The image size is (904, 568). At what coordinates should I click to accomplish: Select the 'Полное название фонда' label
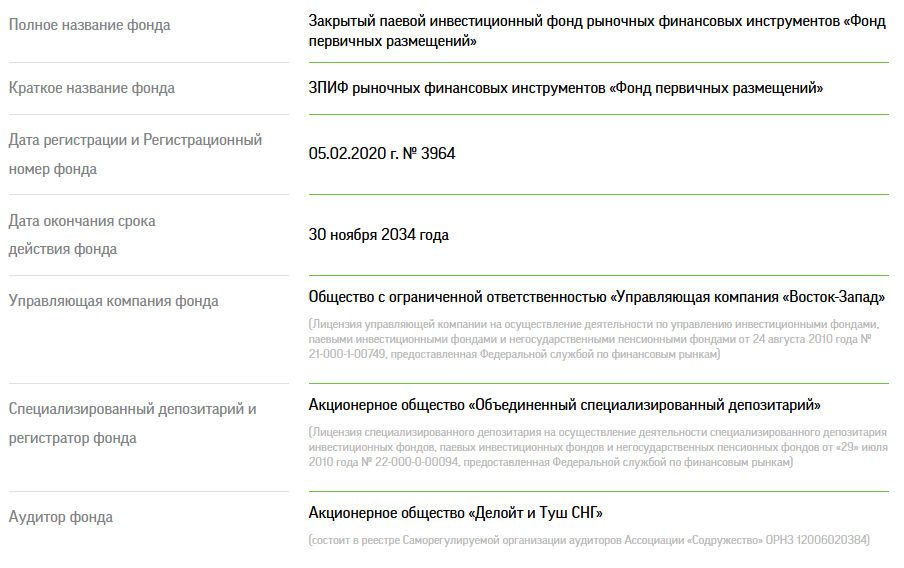tap(89, 25)
